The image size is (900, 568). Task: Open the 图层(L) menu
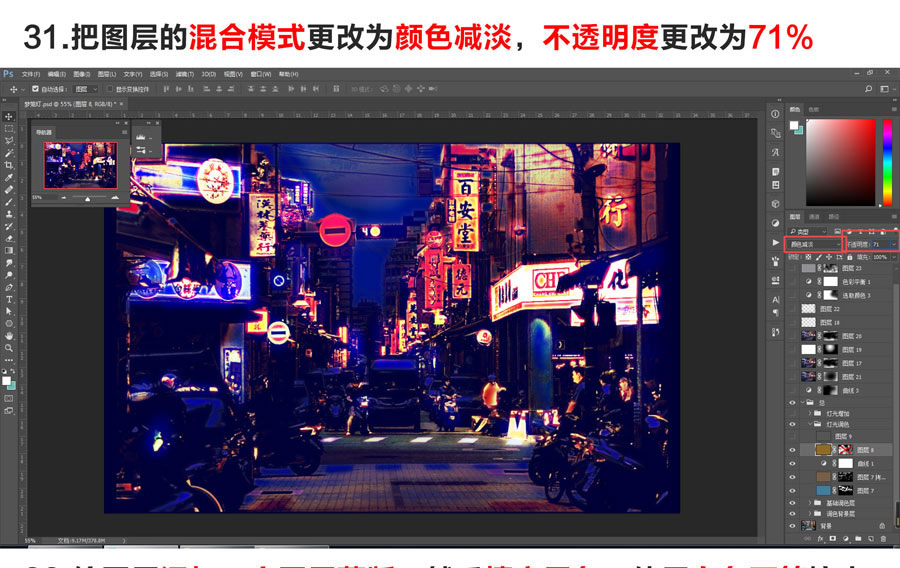107,74
